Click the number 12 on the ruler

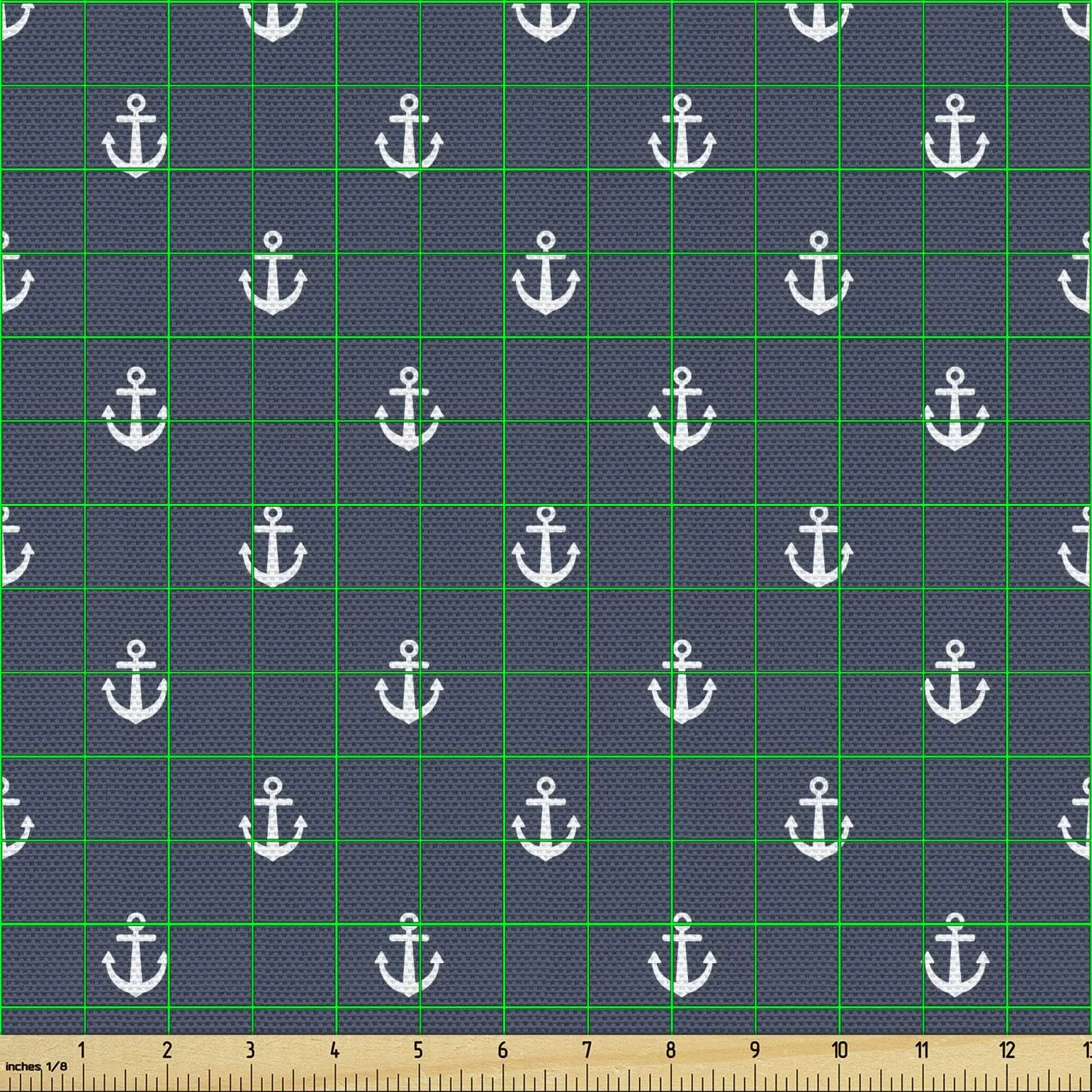tap(1007, 1051)
